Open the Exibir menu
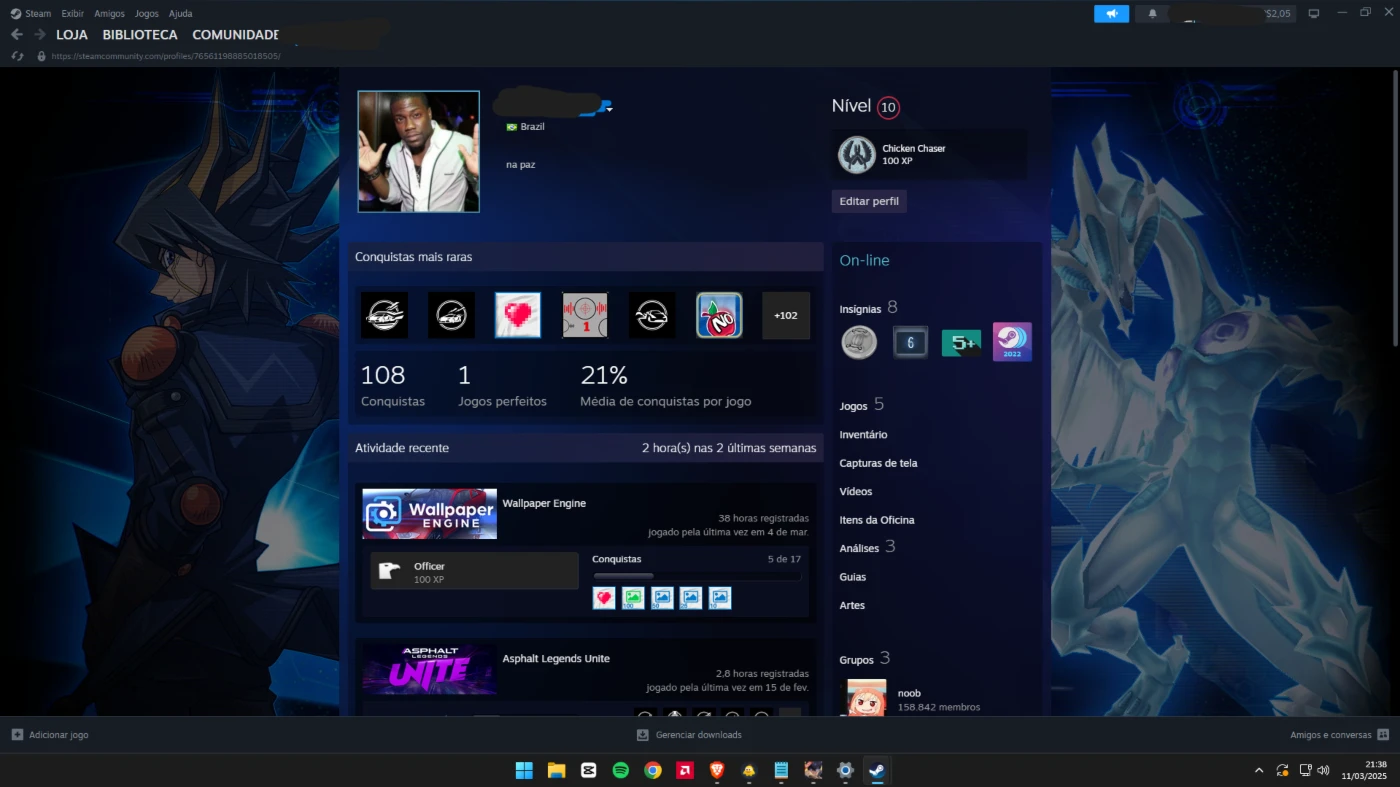 [72, 13]
